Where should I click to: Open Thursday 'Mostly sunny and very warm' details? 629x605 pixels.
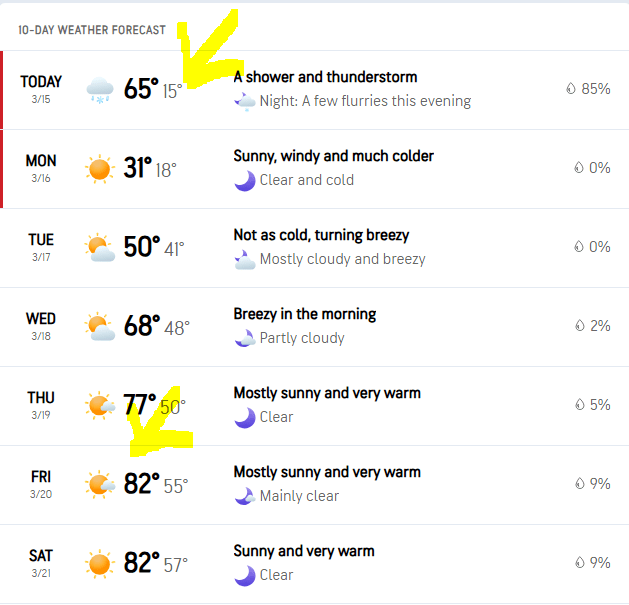point(327,393)
